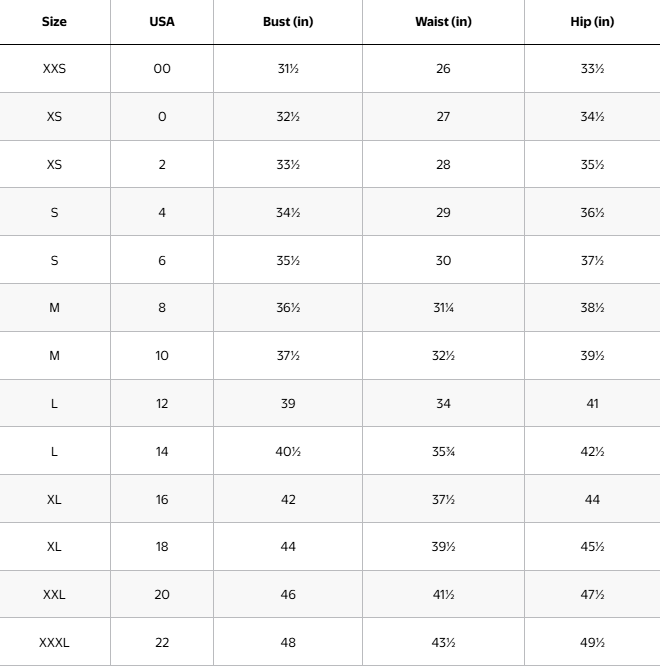Select waist measurement 34 cell
This screenshot has height=672, width=660.
point(443,403)
